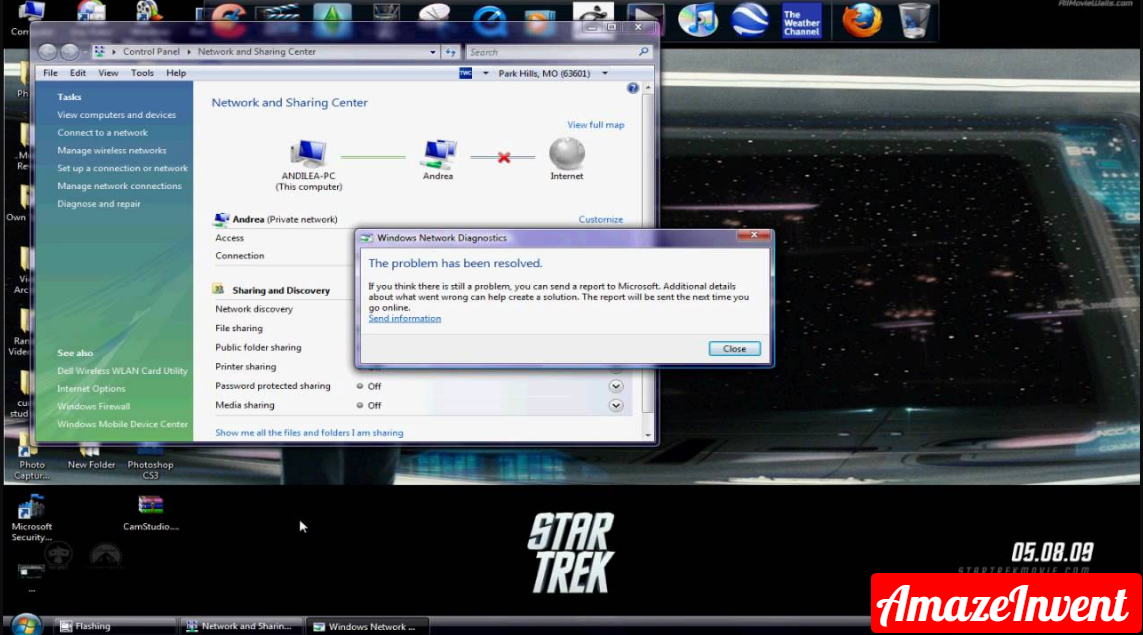Open the Recycle Bin dock icon
The width and height of the screenshot is (1143, 635).
[913, 20]
